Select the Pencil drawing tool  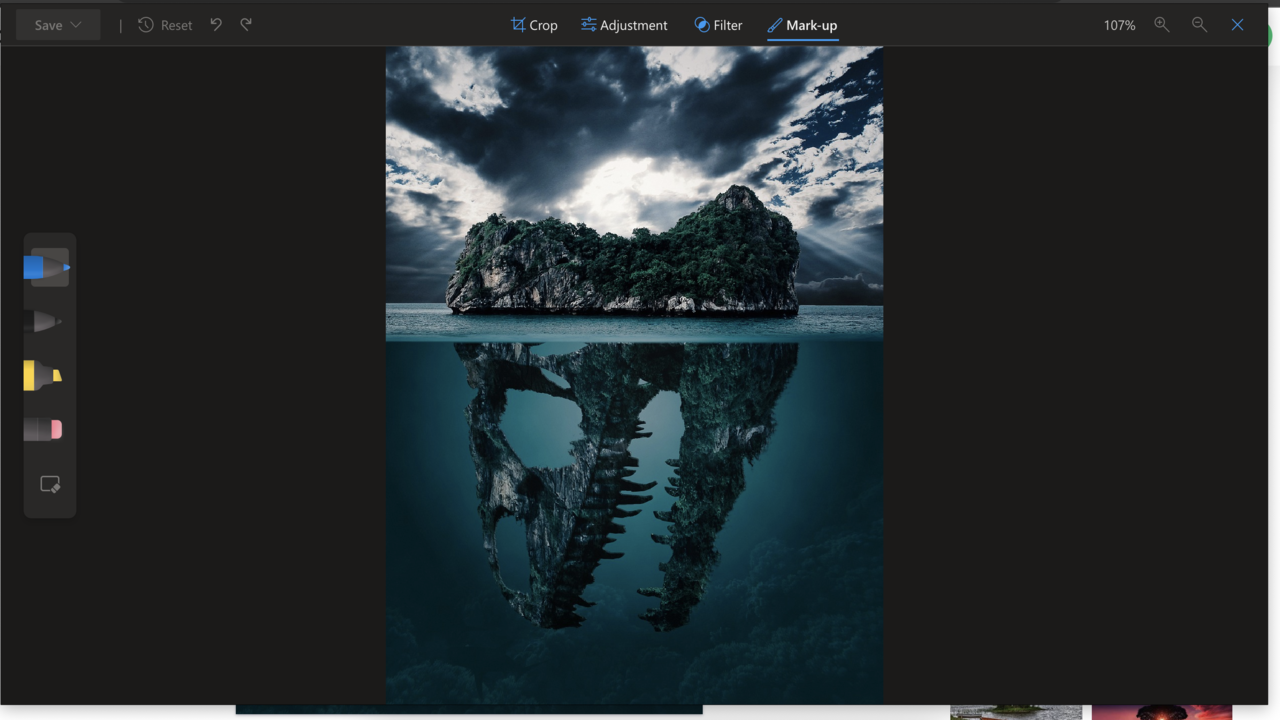coord(47,321)
